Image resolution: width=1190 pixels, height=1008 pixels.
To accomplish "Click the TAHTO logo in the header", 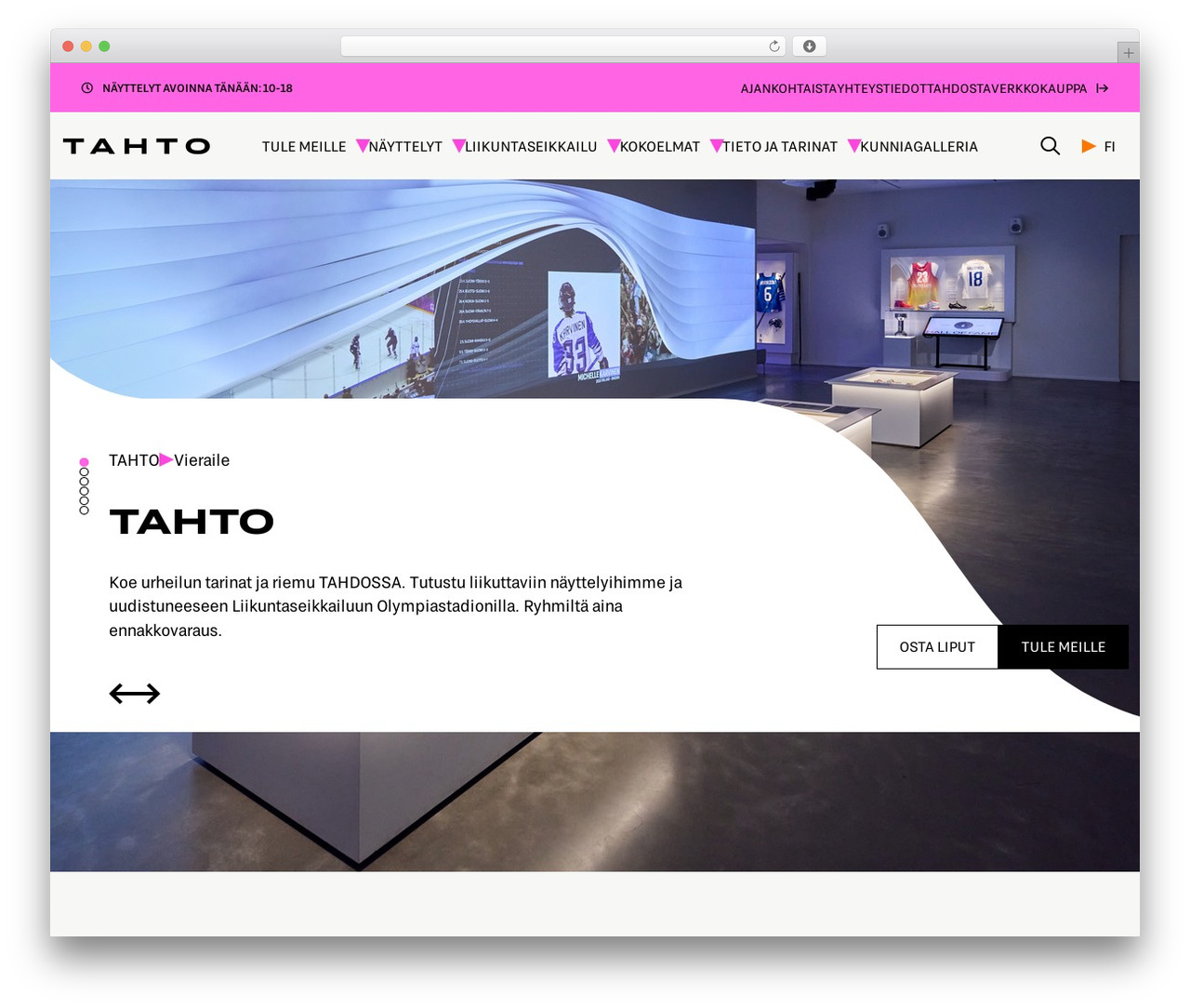I will click(137, 146).
